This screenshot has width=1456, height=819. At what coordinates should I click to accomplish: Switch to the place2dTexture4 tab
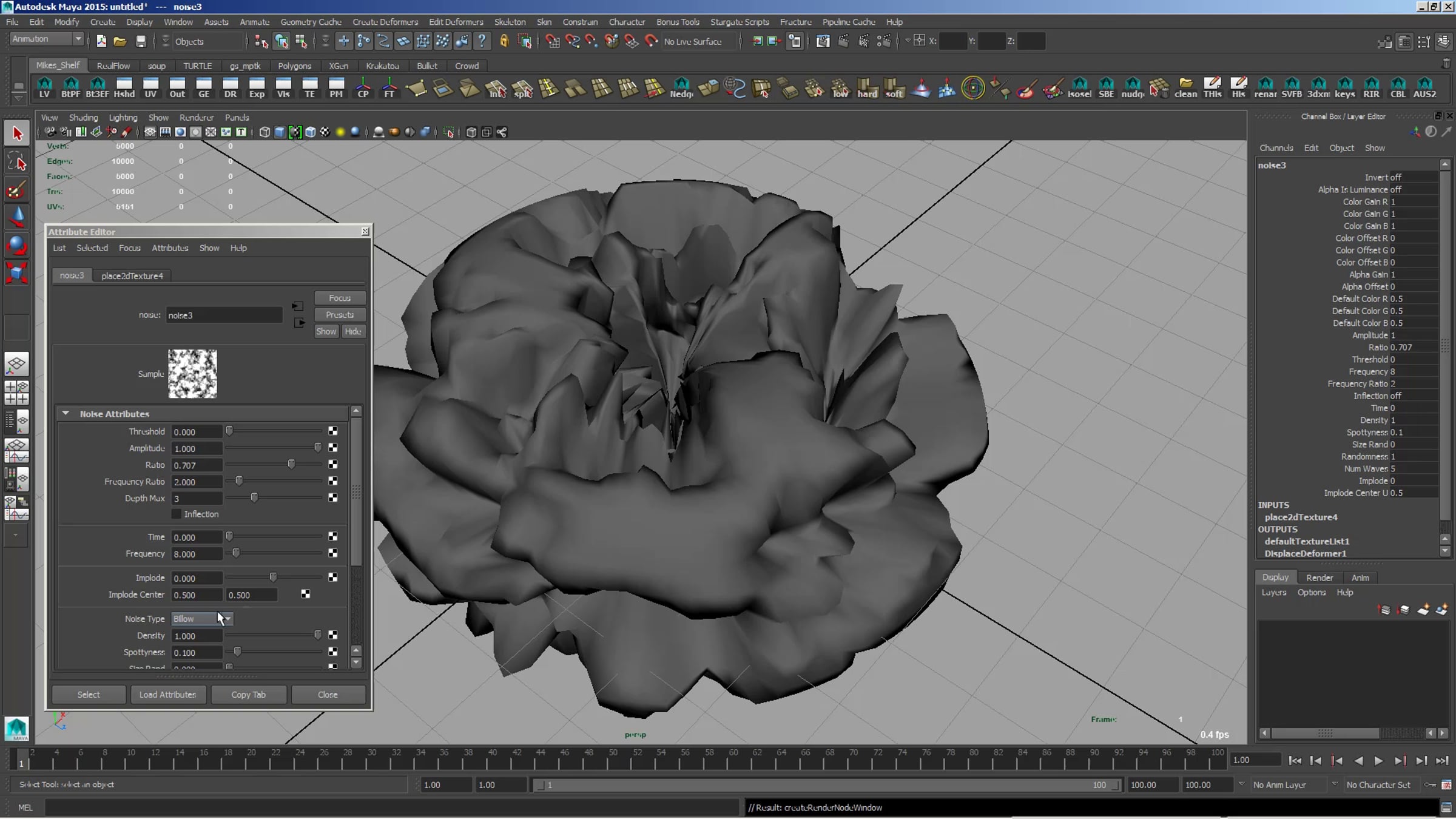coord(132,275)
